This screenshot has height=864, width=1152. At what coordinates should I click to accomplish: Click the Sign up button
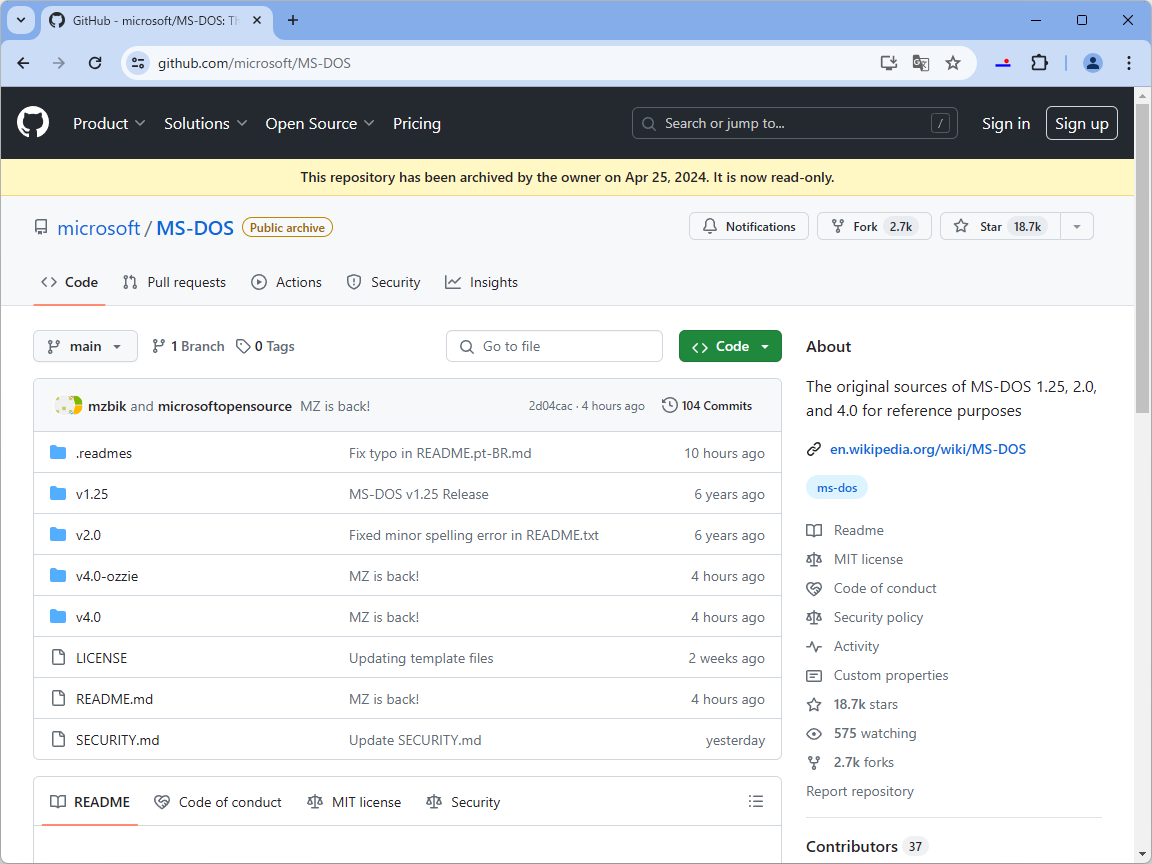point(1081,123)
